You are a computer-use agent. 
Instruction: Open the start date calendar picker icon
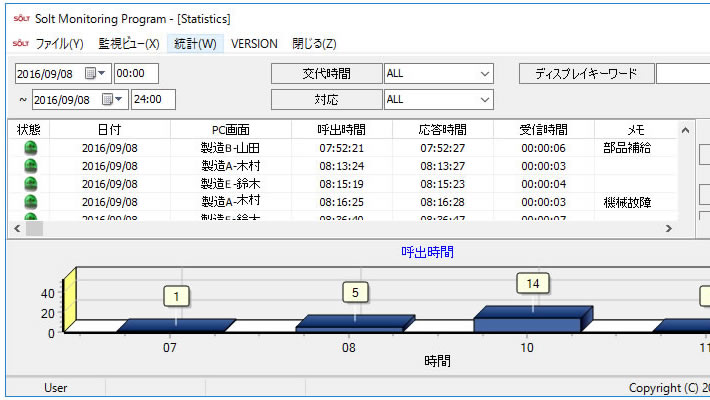pyautogui.click(x=93, y=73)
